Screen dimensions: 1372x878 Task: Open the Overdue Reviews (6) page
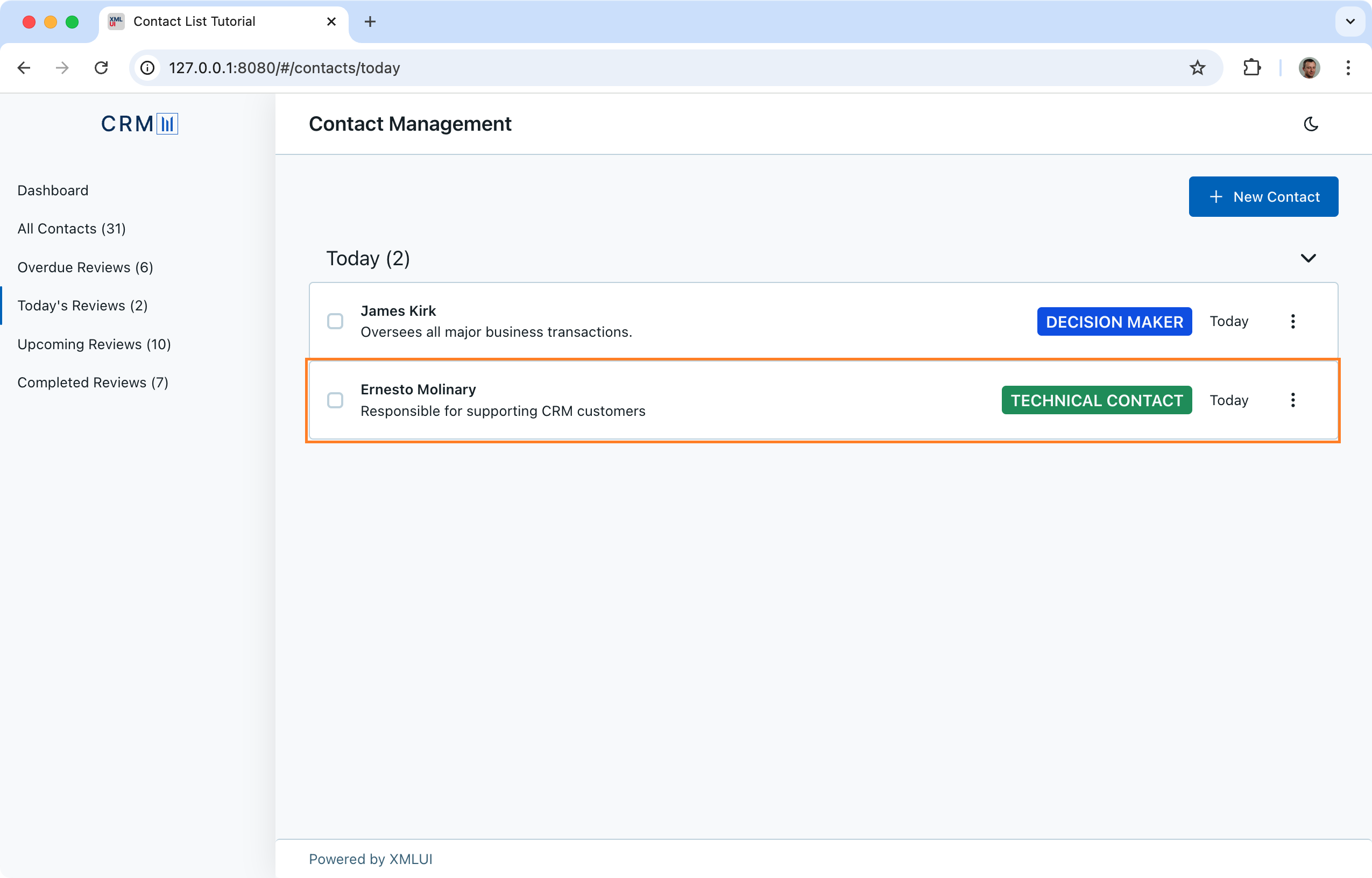tap(86, 267)
